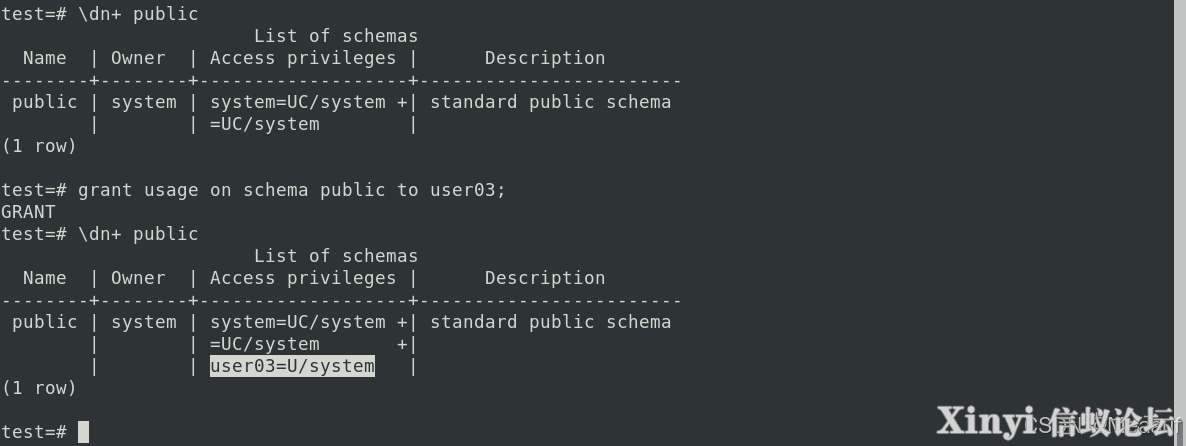Click the (1 row) text below highlighted entry
This screenshot has width=1186, height=446.
pyautogui.click(x=39, y=389)
